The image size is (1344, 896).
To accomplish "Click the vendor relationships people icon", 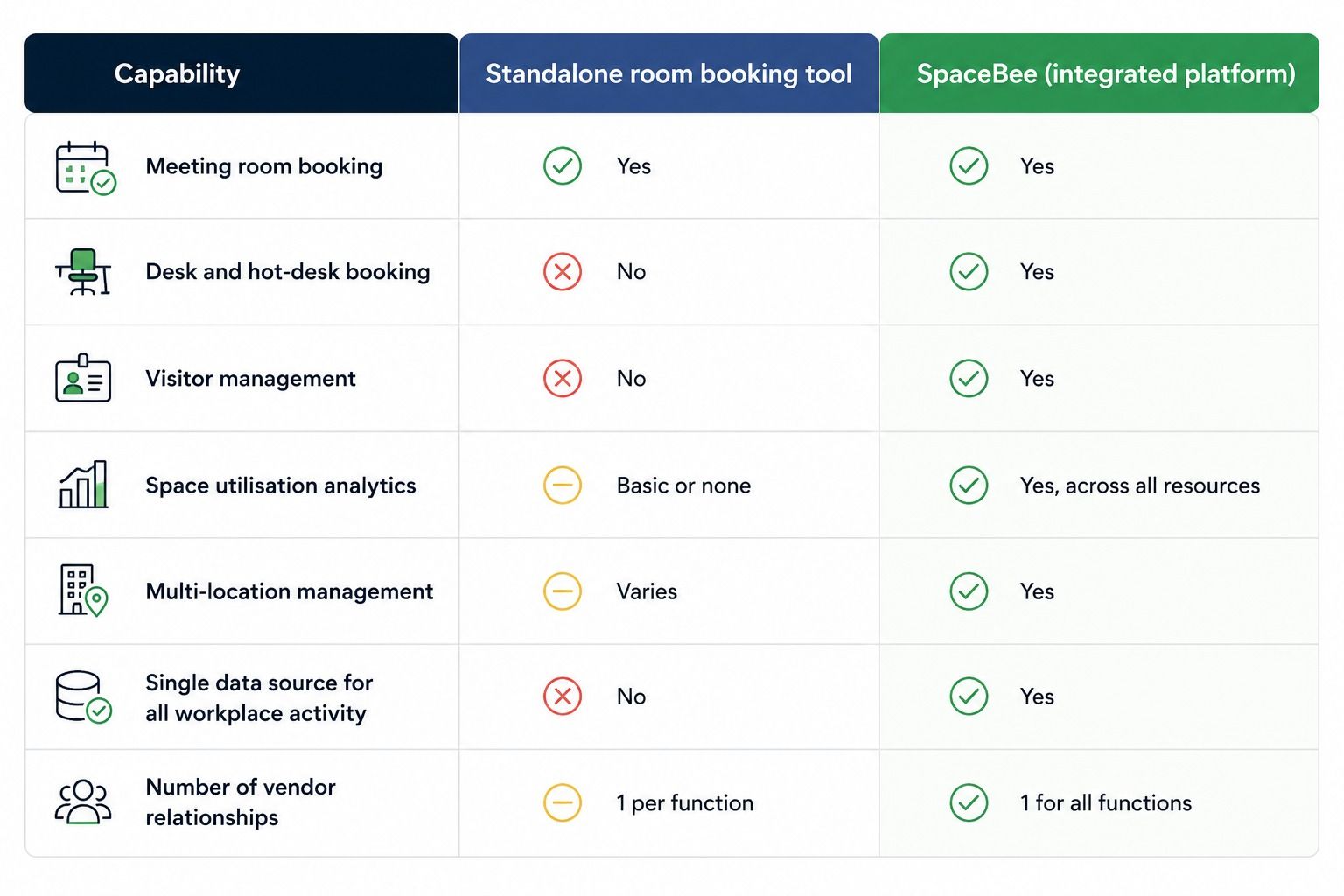I will (x=83, y=801).
